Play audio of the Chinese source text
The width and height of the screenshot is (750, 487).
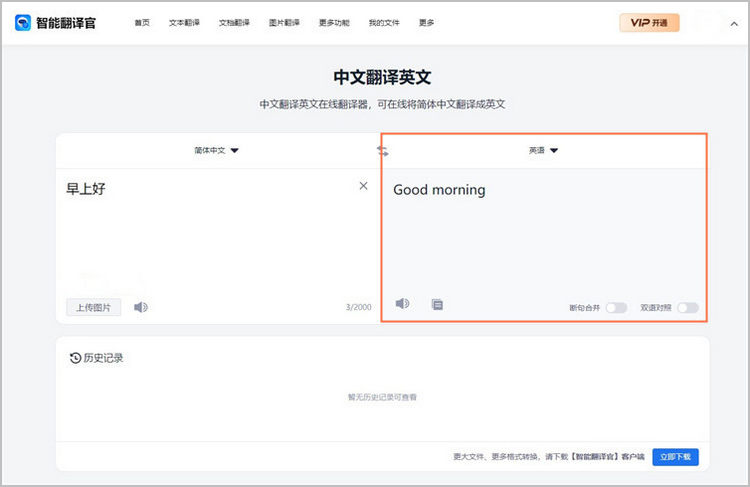141,307
